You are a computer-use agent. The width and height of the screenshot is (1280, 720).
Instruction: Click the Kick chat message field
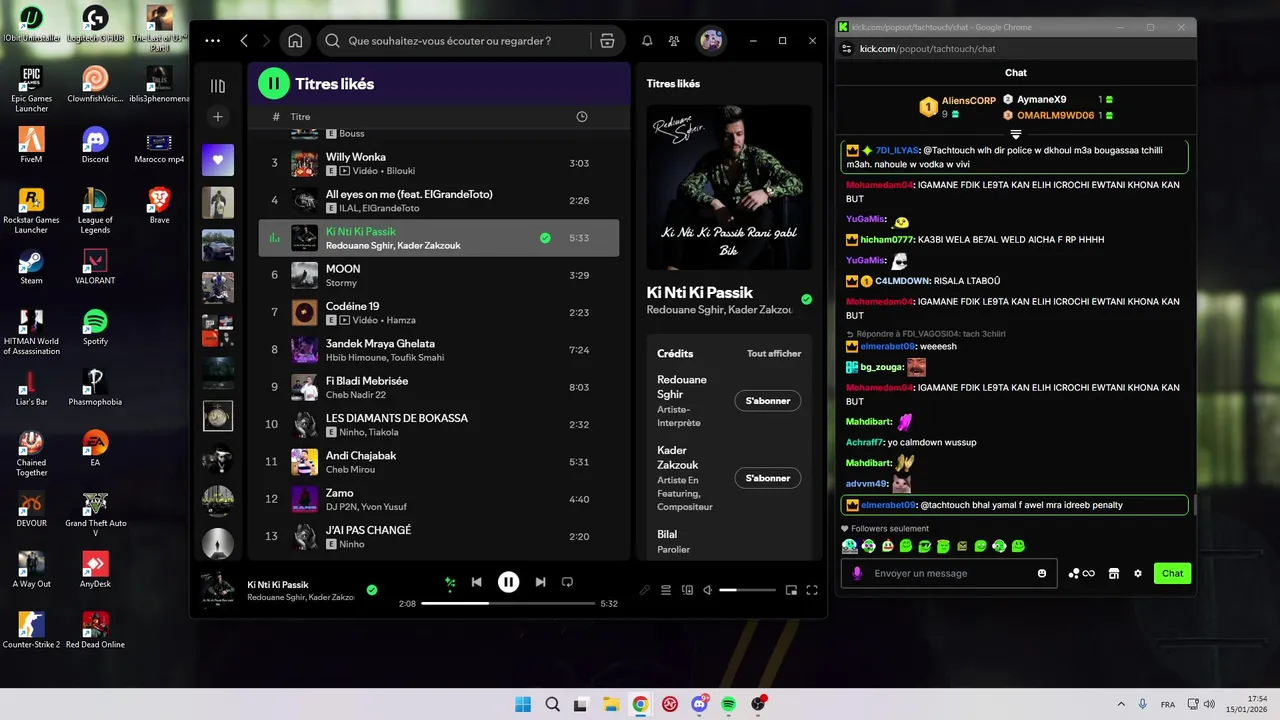(949, 573)
